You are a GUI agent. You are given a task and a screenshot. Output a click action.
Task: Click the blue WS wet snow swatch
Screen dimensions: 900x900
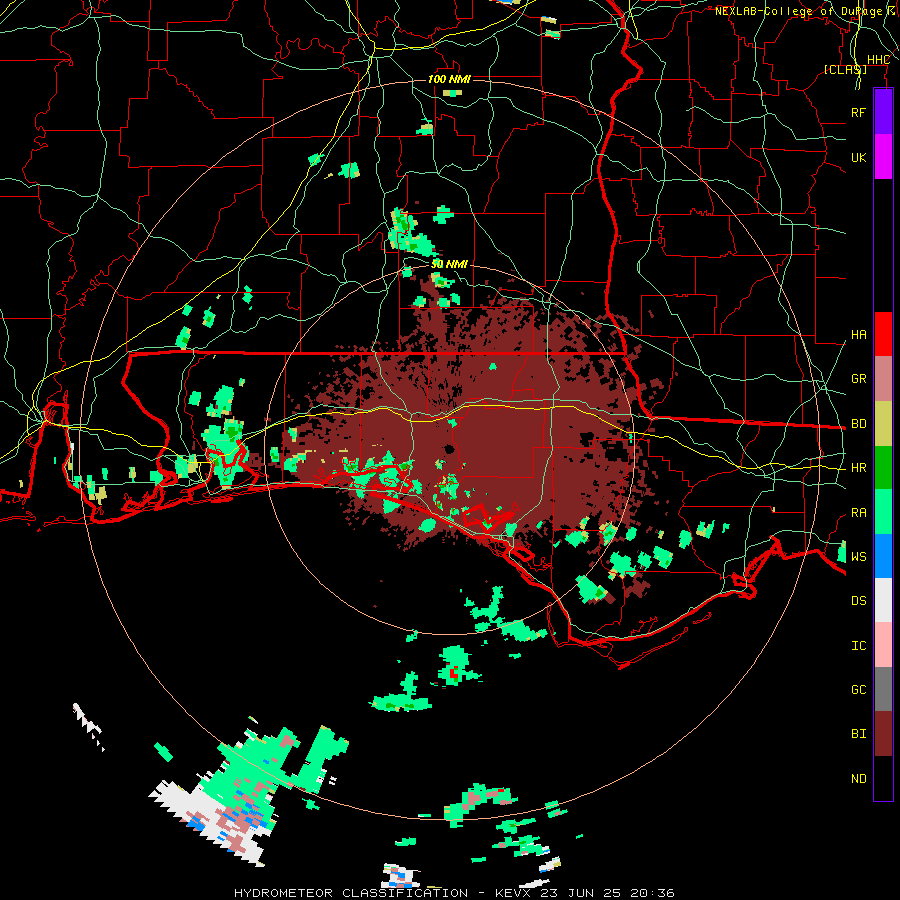coord(883,556)
